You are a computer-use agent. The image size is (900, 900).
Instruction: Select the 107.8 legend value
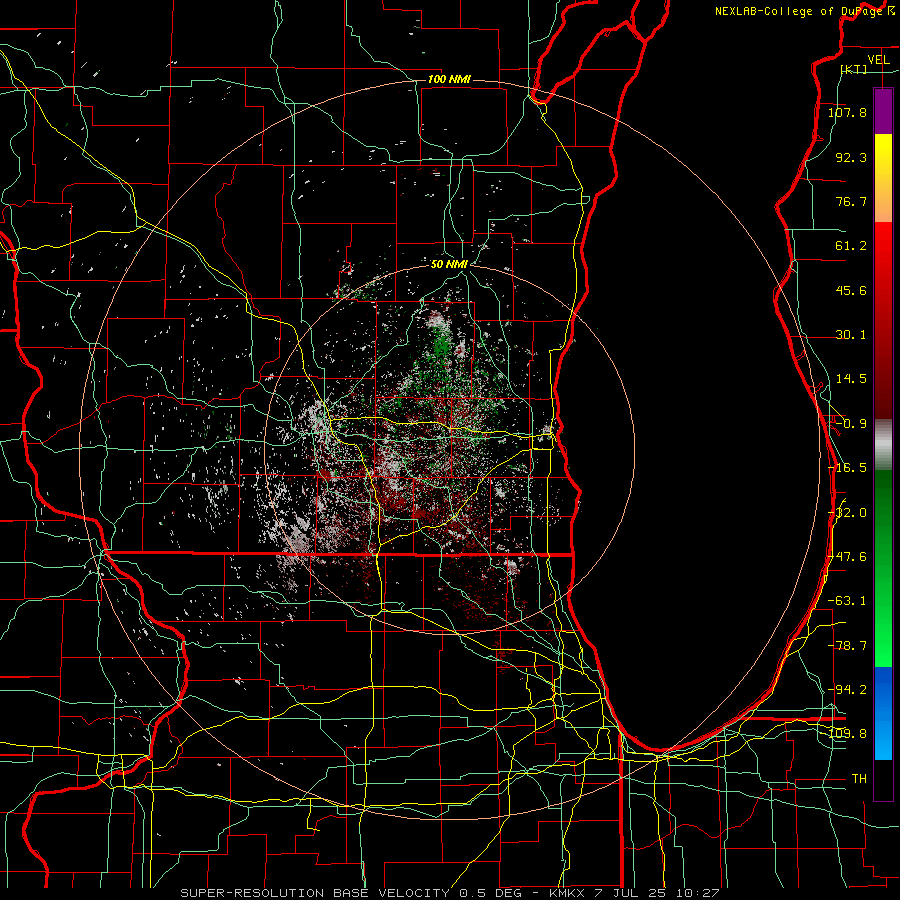click(848, 112)
